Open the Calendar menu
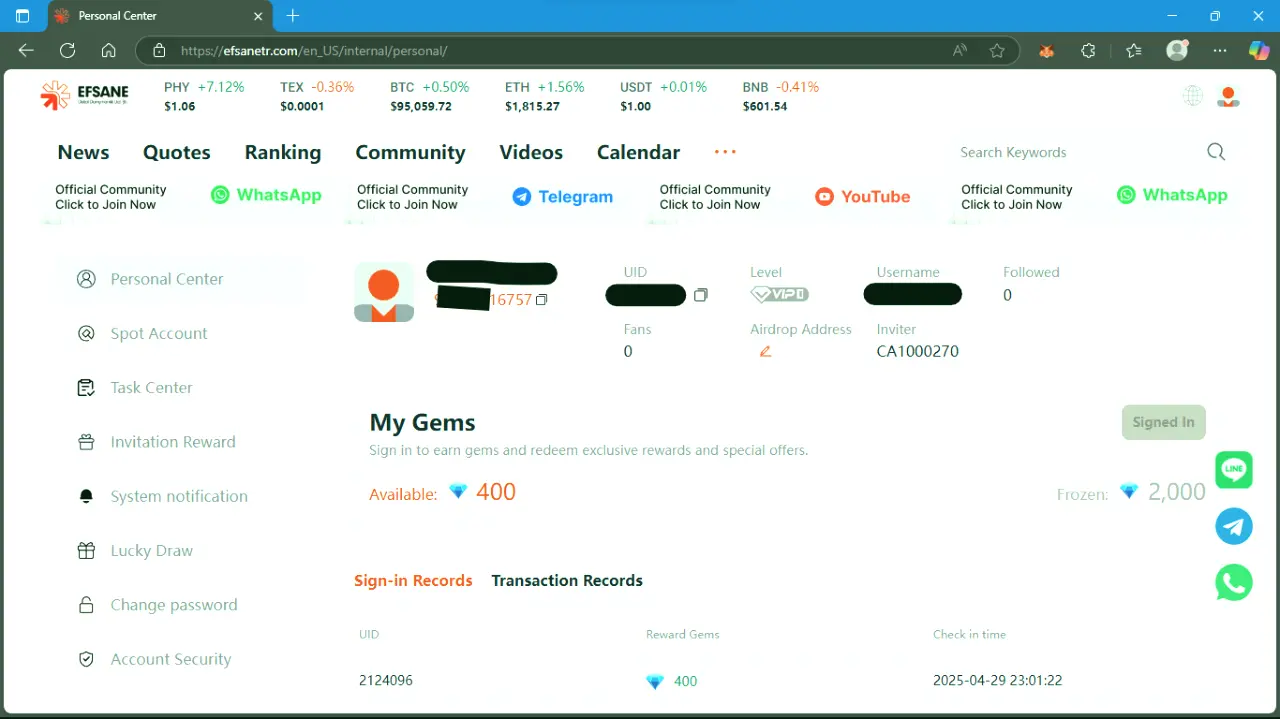Image resolution: width=1280 pixels, height=719 pixels. [x=638, y=152]
